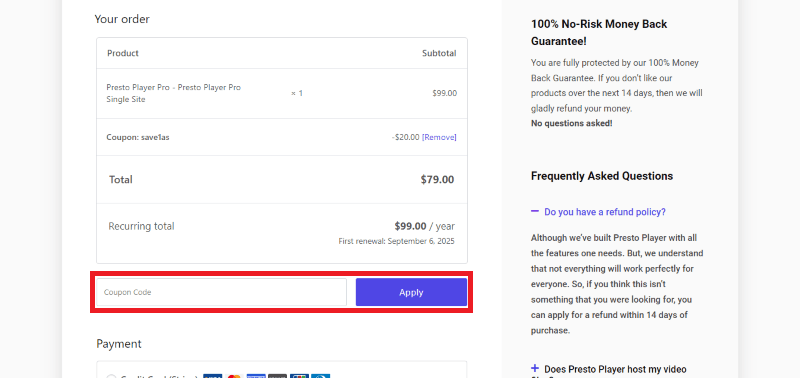
Task: Click the Diners Club card logo
Action: point(320,376)
